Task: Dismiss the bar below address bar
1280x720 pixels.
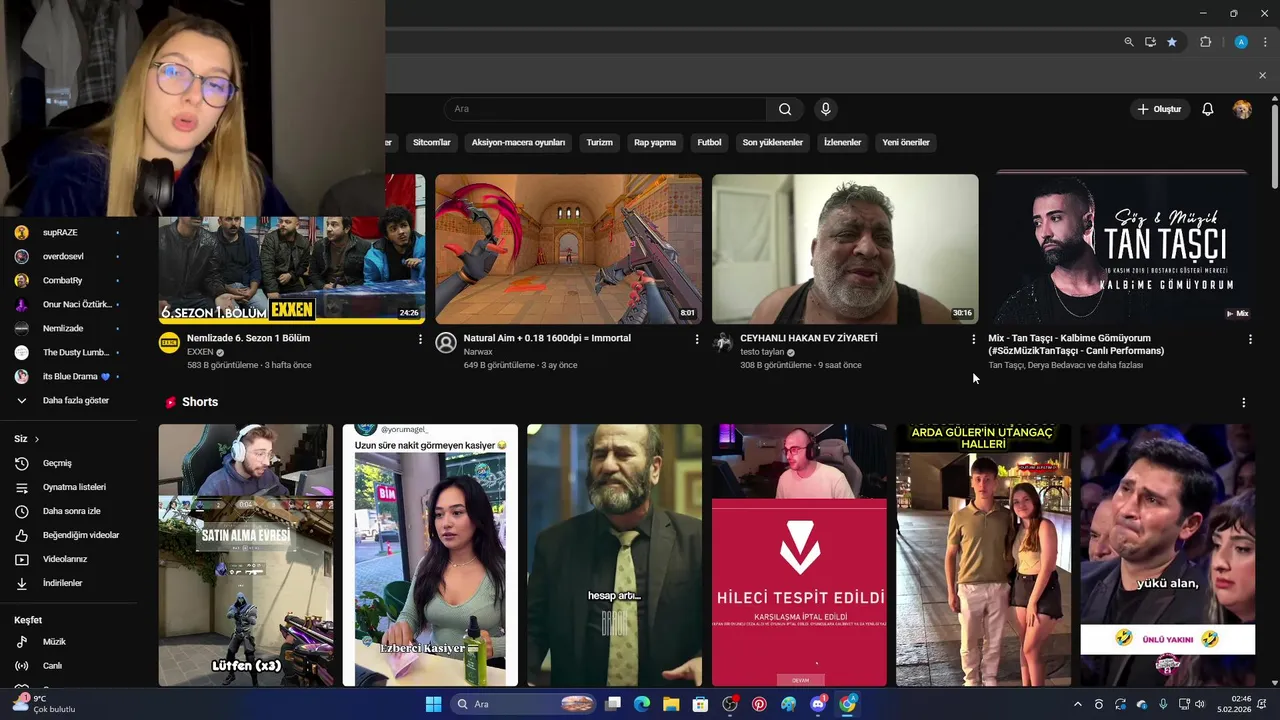Action: pyautogui.click(x=1262, y=75)
